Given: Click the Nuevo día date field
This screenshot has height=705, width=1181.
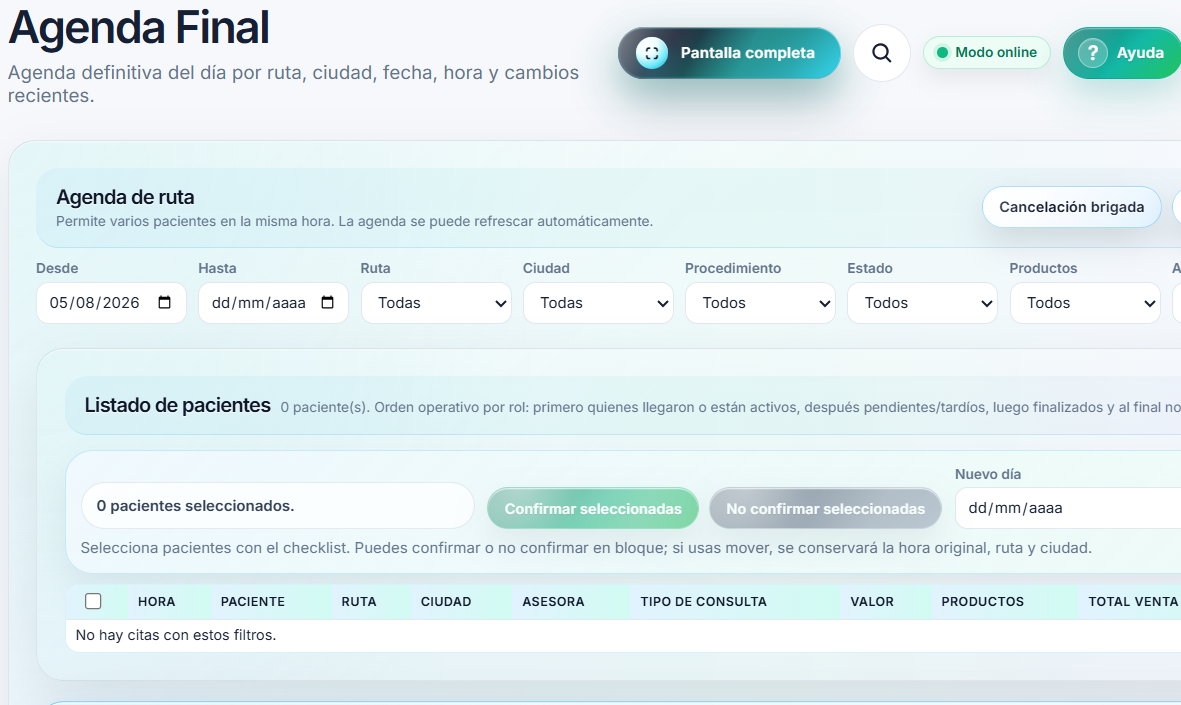Looking at the screenshot, I should pyautogui.click(x=1068, y=508).
